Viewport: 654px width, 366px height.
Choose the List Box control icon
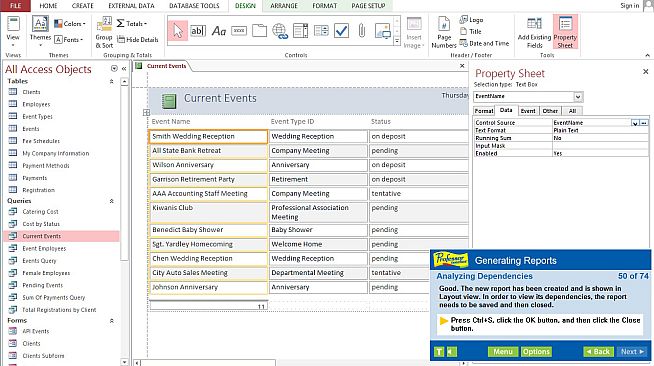coord(321,31)
